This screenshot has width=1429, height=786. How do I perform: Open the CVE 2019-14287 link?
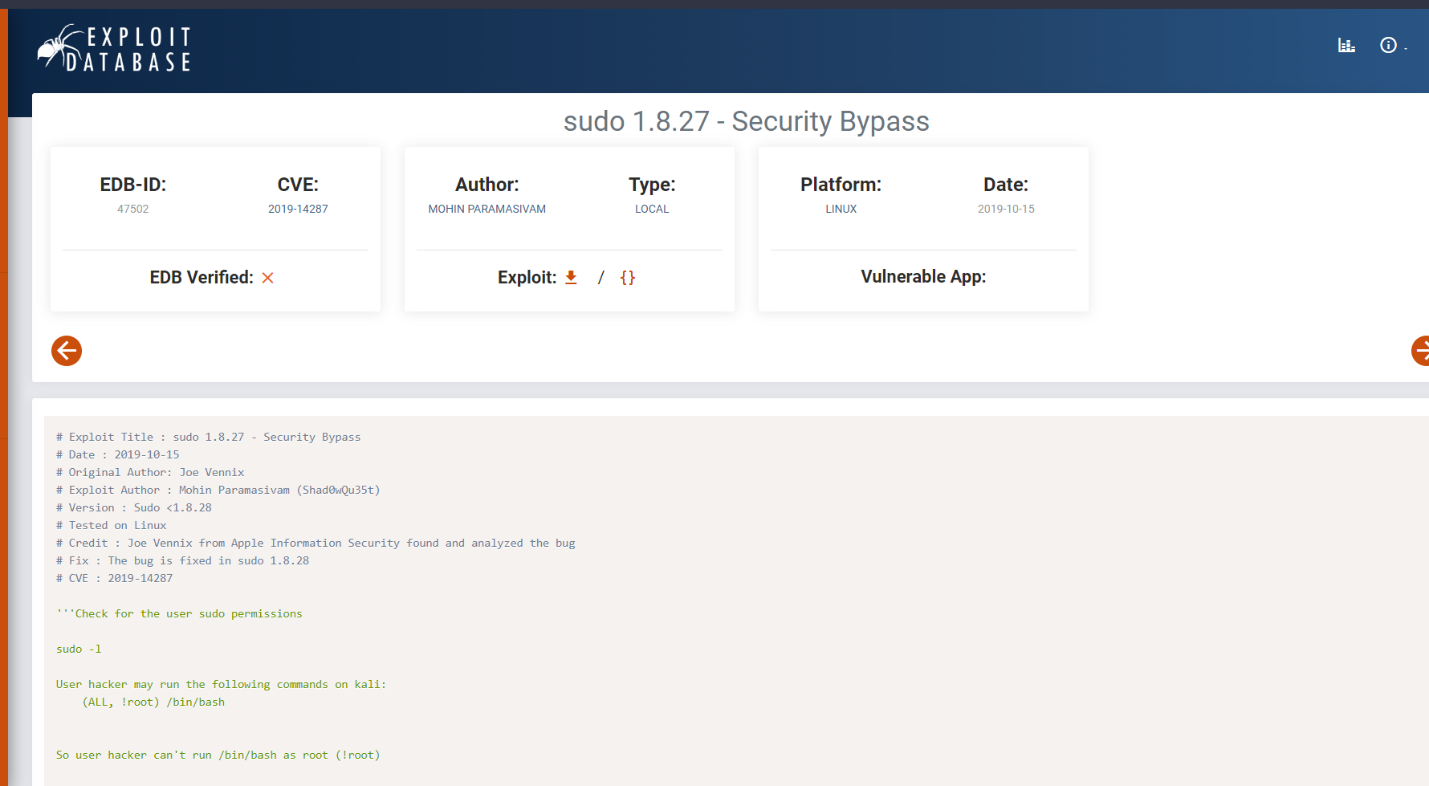click(298, 209)
